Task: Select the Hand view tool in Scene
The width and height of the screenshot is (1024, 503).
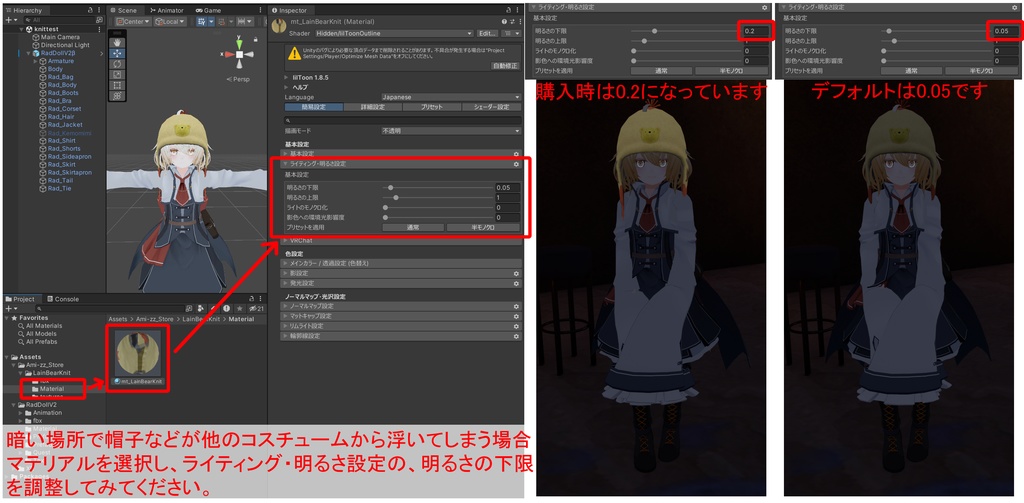Action: pyautogui.click(x=117, y=42)
